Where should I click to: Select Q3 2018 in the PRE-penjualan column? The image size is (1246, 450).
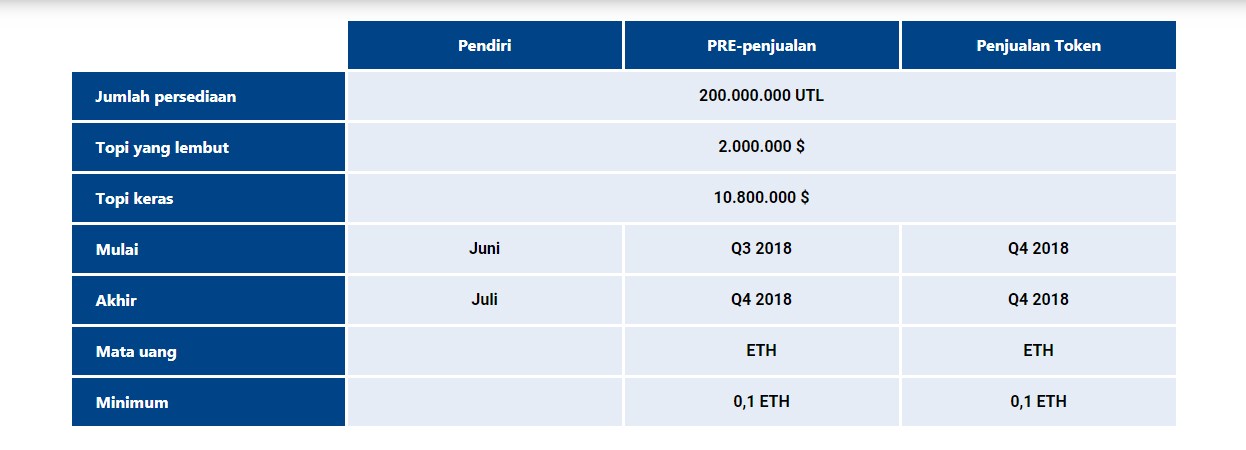click(762, 249)
